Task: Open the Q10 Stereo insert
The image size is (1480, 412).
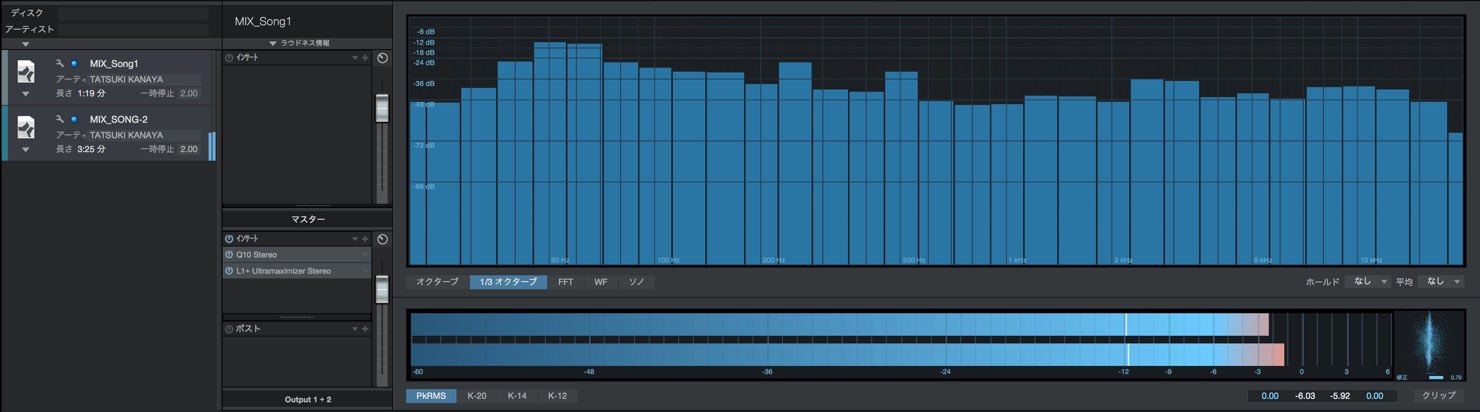Action: click(297, 255)
